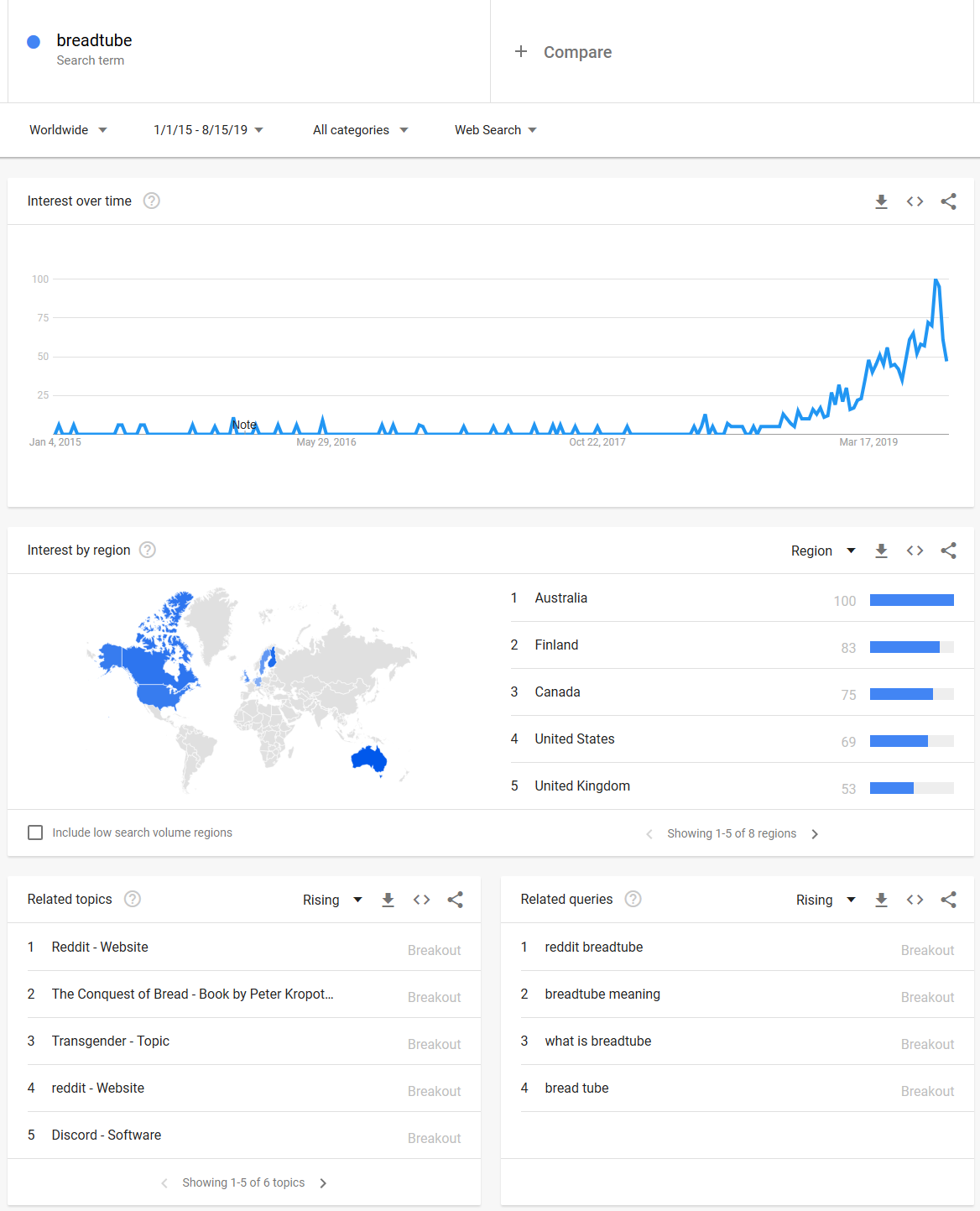Click Australia on the world map

coord(369,759)
